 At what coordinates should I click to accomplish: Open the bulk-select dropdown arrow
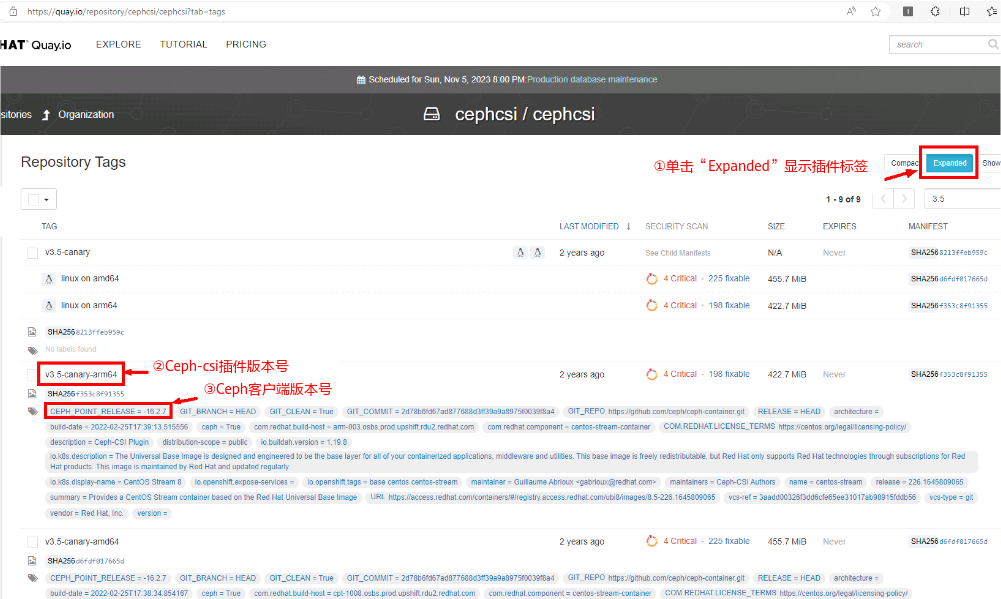click(47, 200)
